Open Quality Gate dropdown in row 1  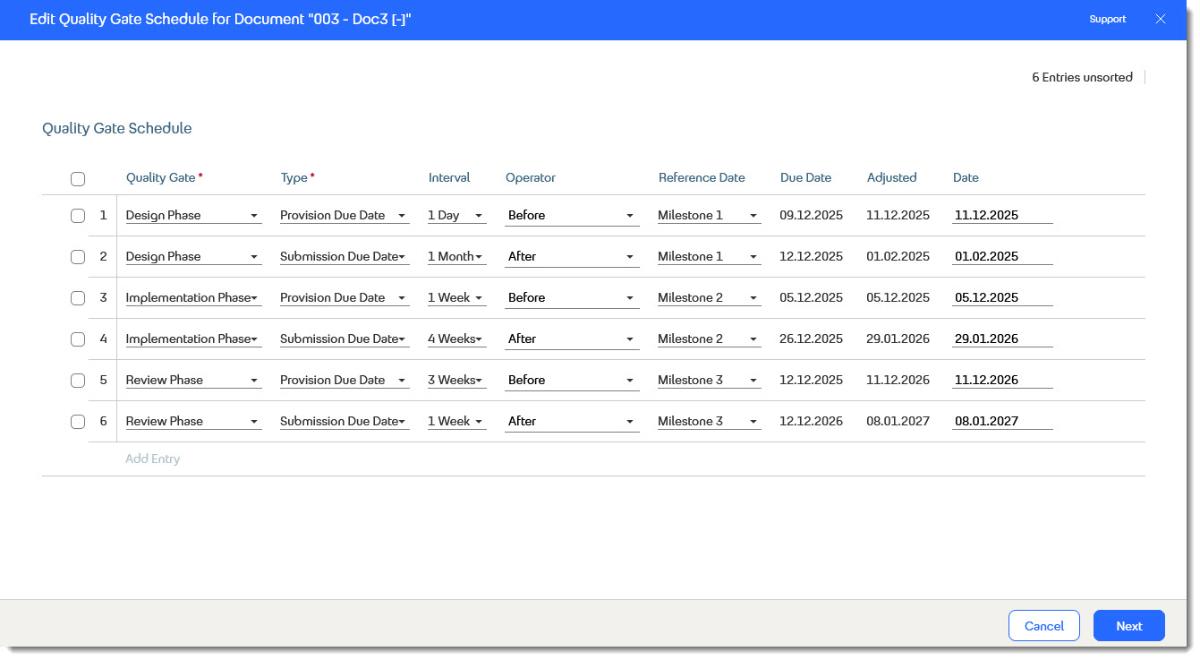click(x=193, y=215)
